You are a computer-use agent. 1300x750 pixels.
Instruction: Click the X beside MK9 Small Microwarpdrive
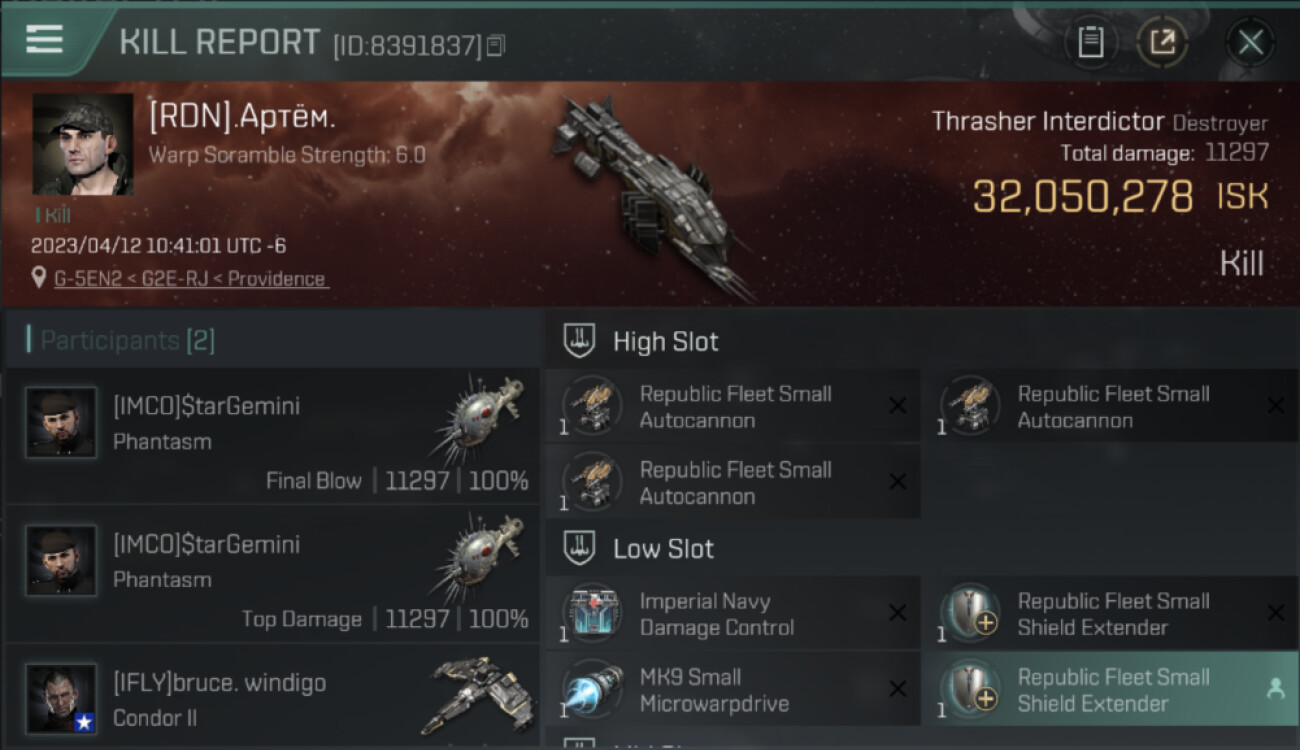click(x=897, y=689)
